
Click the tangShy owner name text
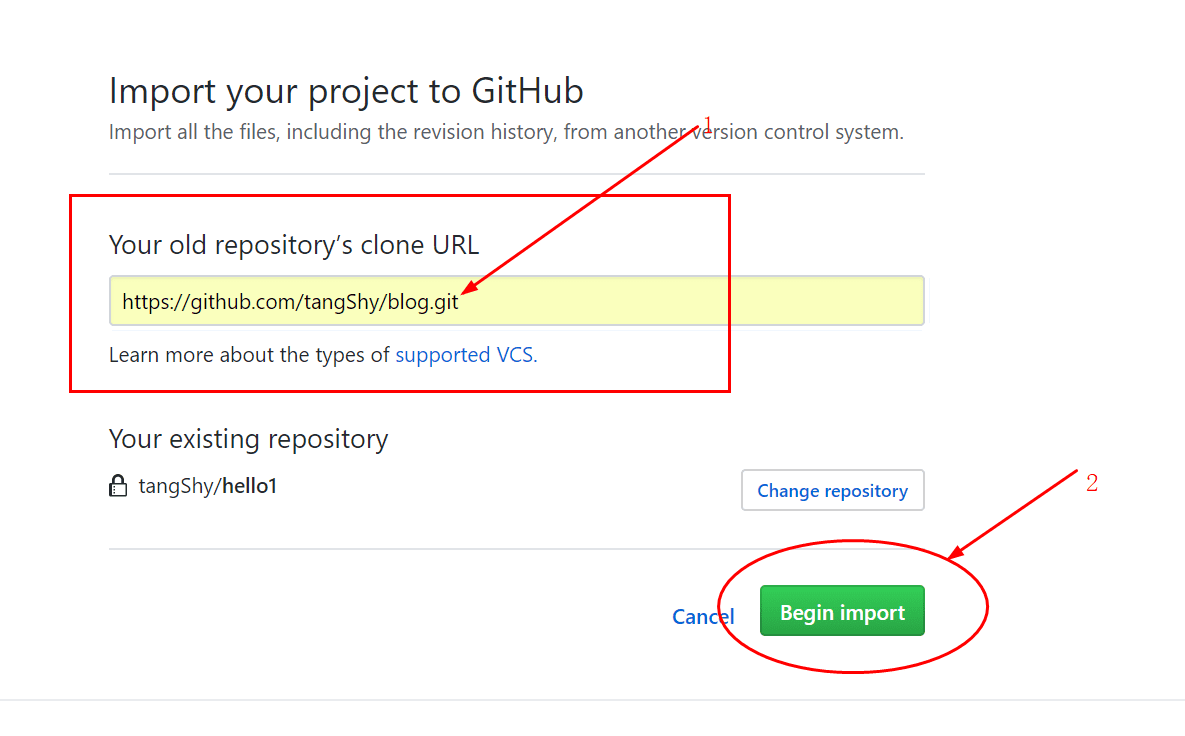click(x=176, y=487)
